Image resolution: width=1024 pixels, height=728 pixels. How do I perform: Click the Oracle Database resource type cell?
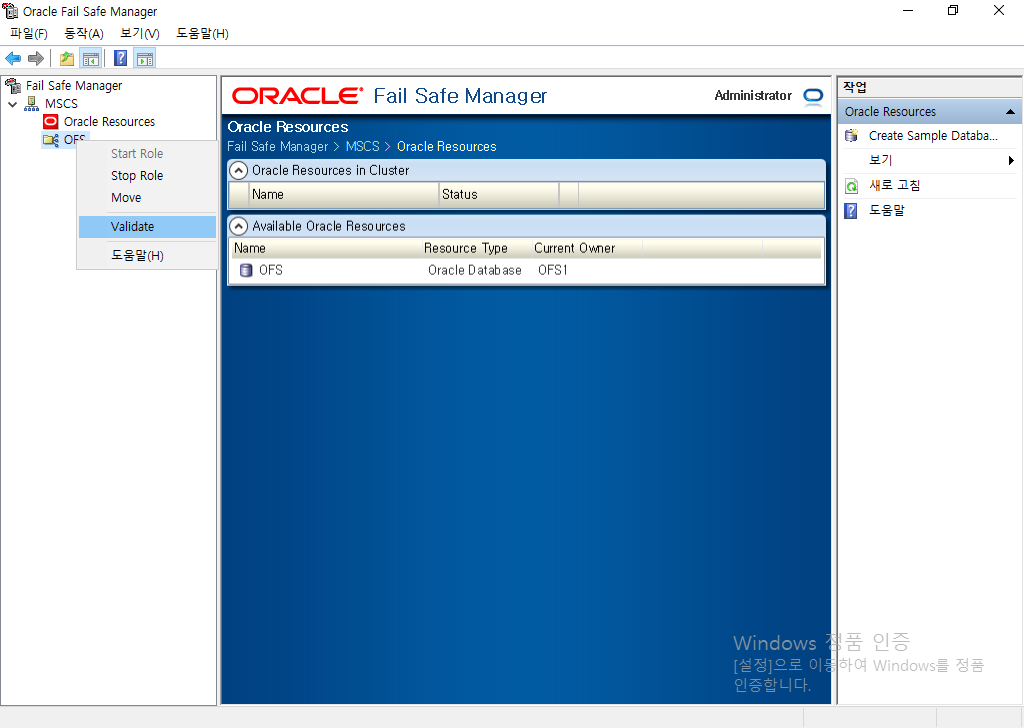tap(475, 270)
